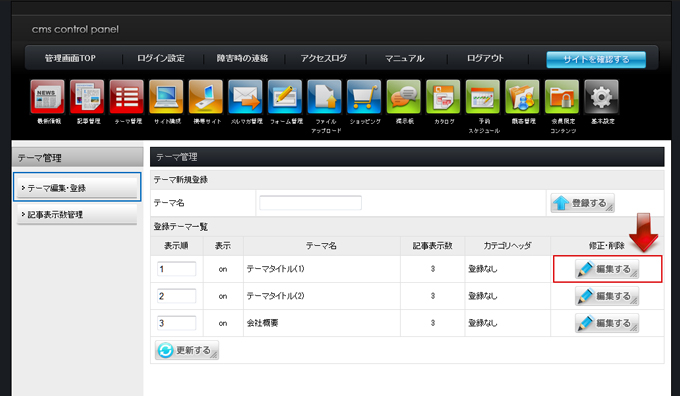Click the サイトを確認する button
Image resolution: width=680 pixels, height=396 pixels.
coord(596,59)
